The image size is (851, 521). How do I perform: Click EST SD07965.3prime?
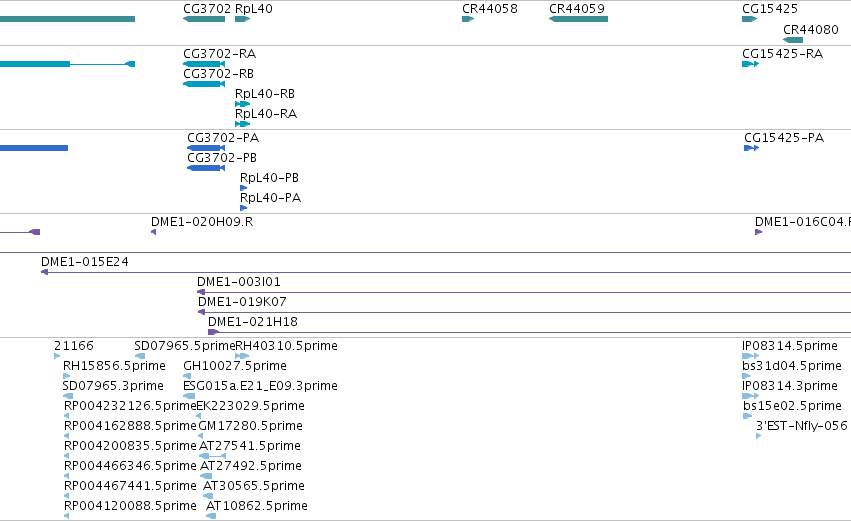68,396
